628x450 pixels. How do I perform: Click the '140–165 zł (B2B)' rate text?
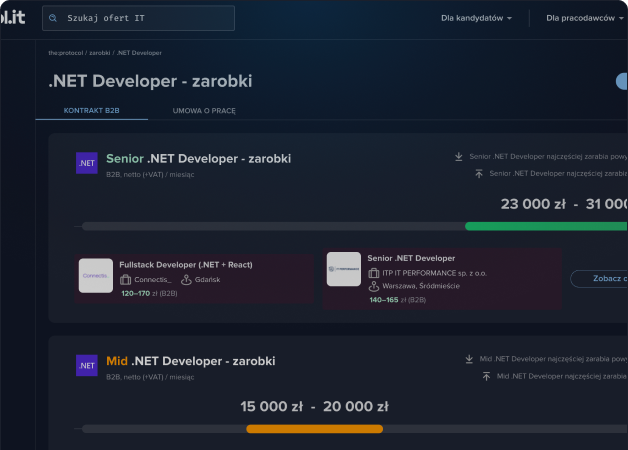(398, 300)
